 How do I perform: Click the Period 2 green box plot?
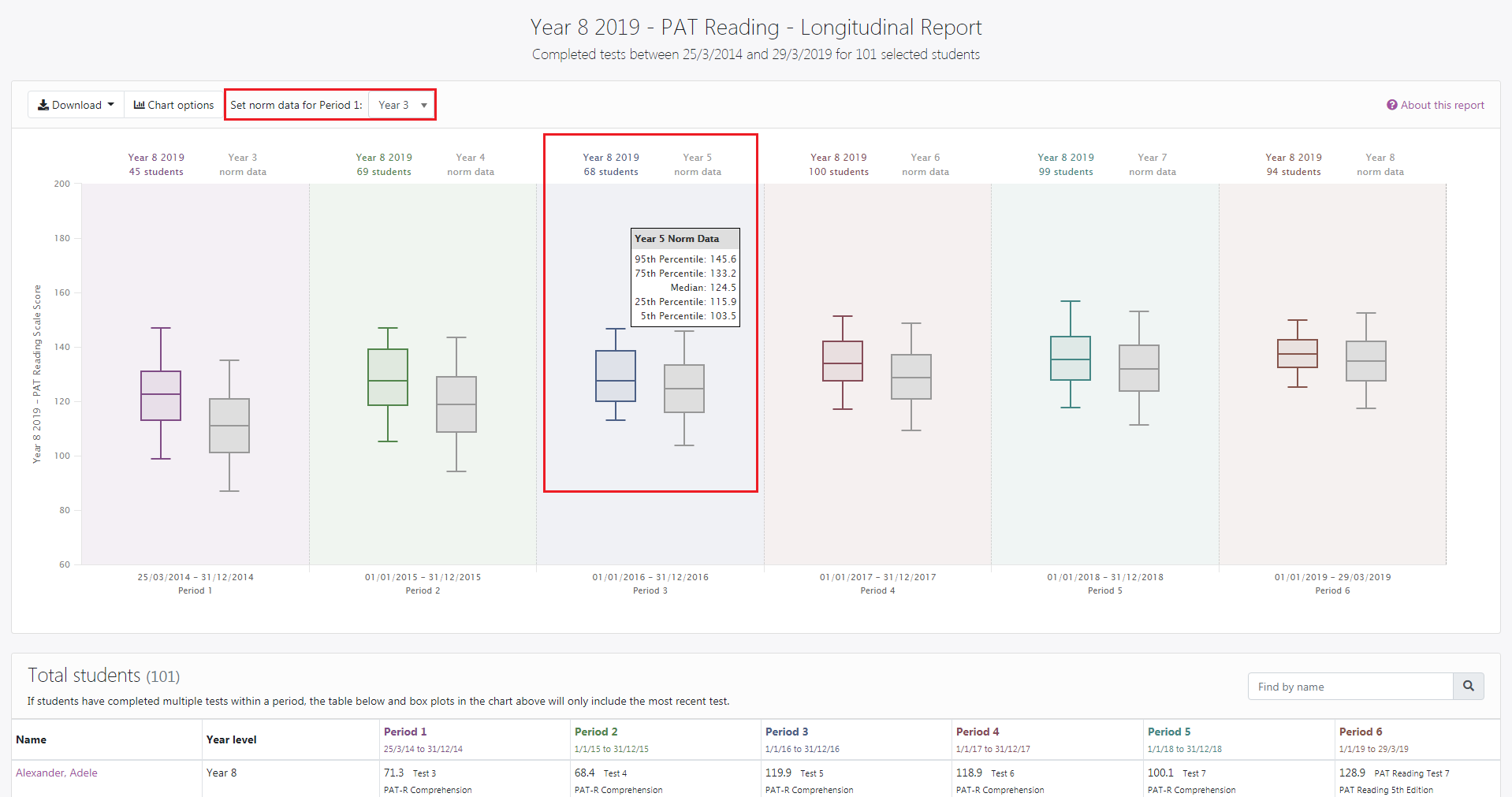388,377
